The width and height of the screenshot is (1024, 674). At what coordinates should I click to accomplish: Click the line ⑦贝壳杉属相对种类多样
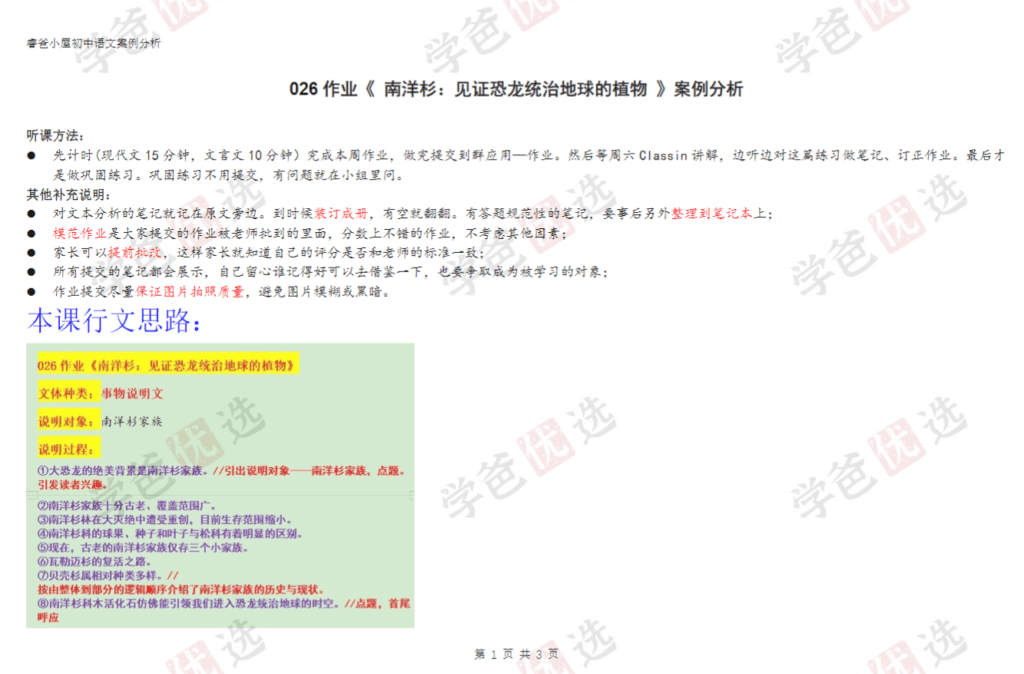(x=108, y=575)
